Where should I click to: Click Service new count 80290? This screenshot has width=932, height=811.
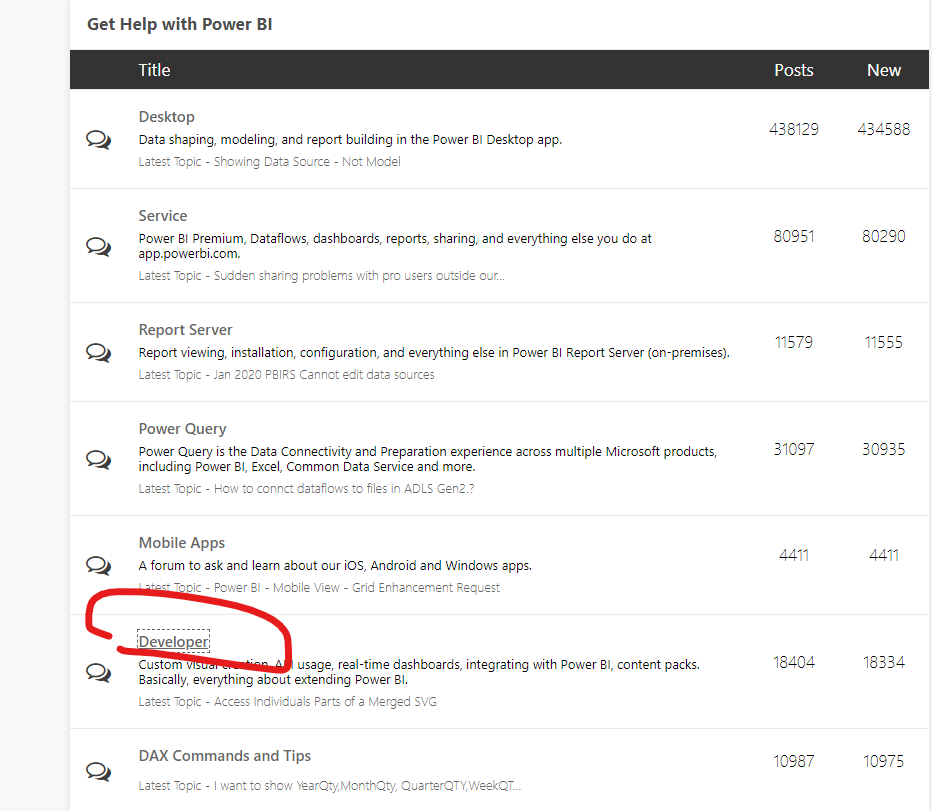coord(884,236)
